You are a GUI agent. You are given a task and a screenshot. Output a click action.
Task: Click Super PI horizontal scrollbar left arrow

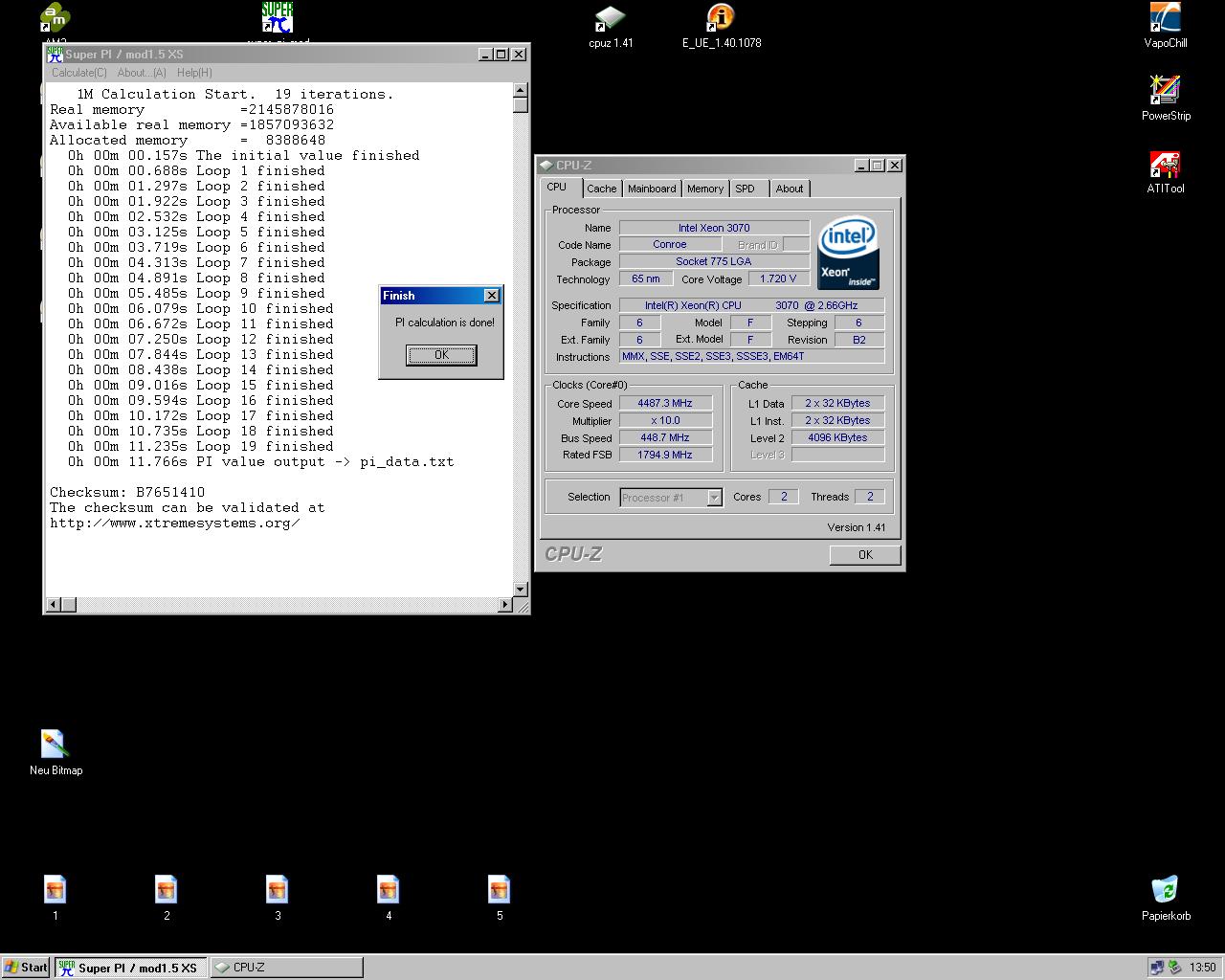click(54, 604)
